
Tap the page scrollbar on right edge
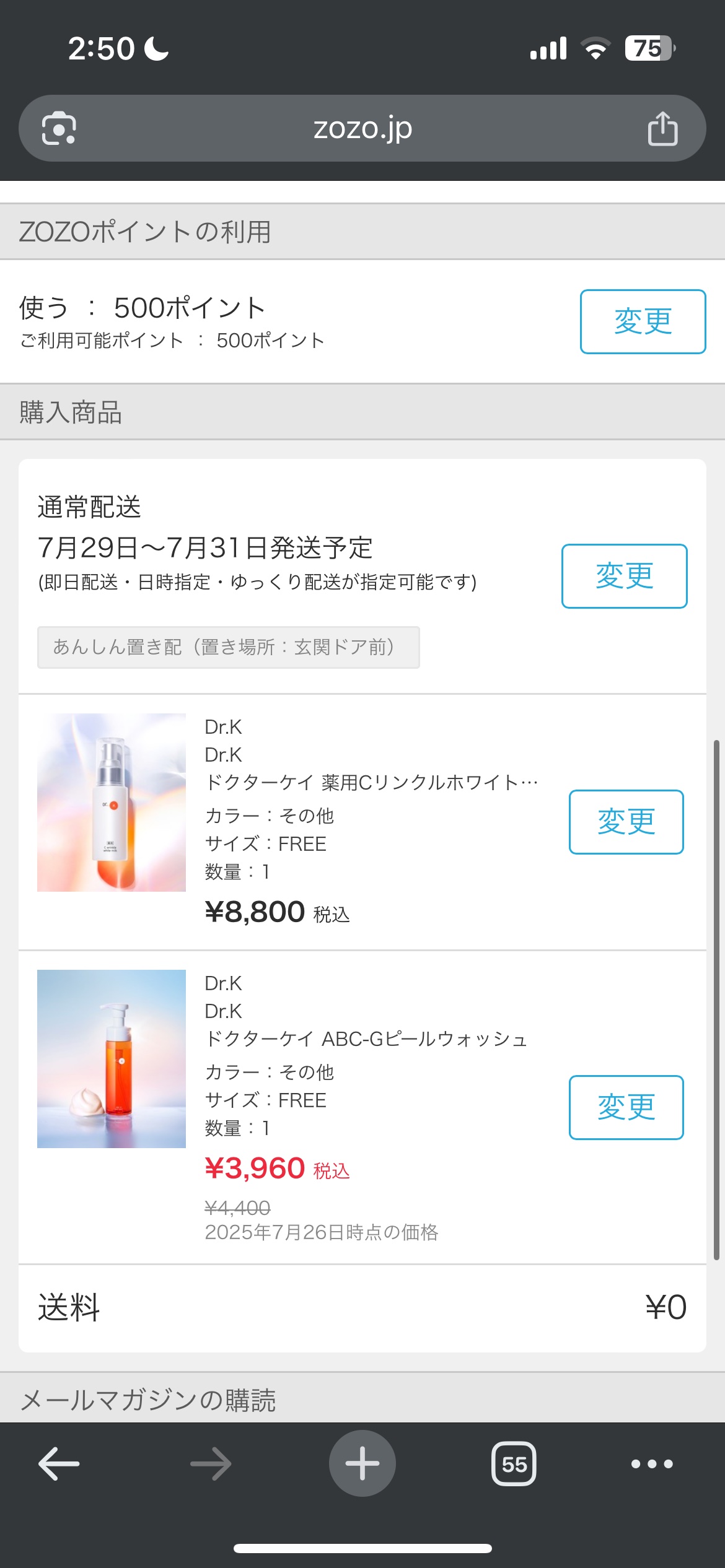pyautogui.click(x=716, y=1000)
